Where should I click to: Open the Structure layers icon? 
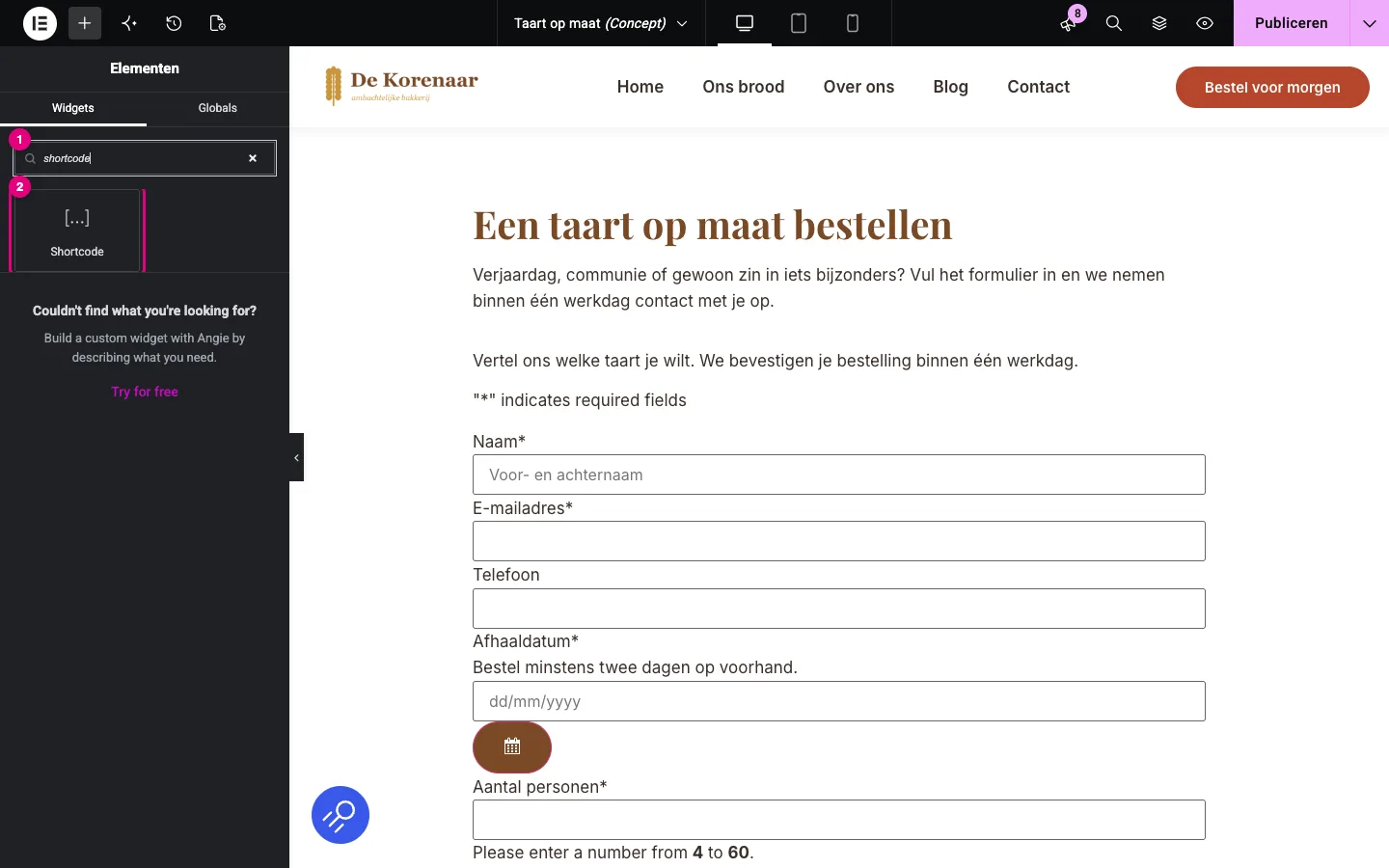[1159, 23]
